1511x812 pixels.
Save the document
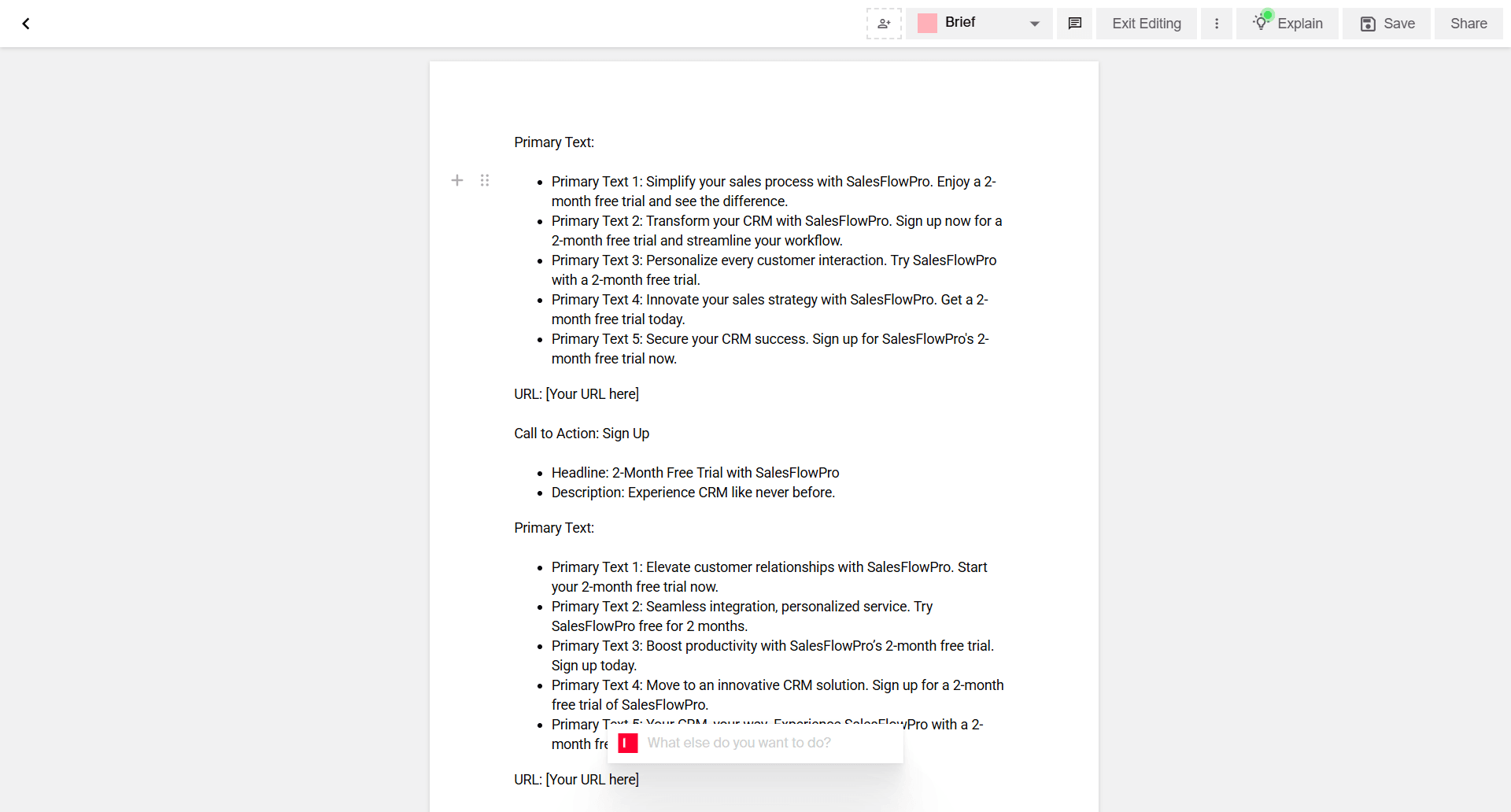(1387, 24)
